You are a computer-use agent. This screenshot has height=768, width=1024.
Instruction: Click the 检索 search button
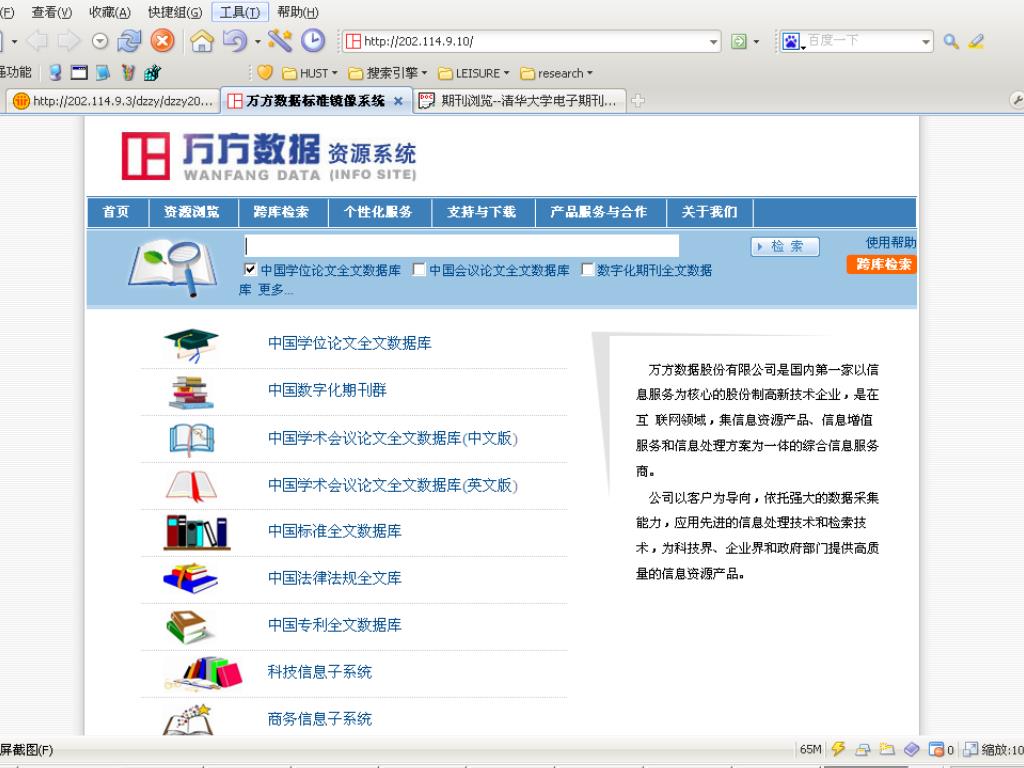[x=785, y=247]
